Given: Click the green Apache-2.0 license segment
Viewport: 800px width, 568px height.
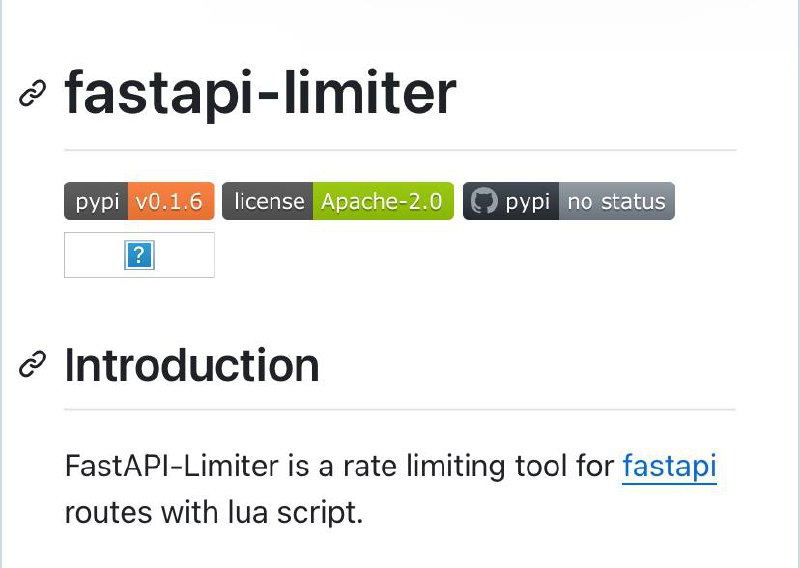Looking at the screenshot, I should point(383,201).
